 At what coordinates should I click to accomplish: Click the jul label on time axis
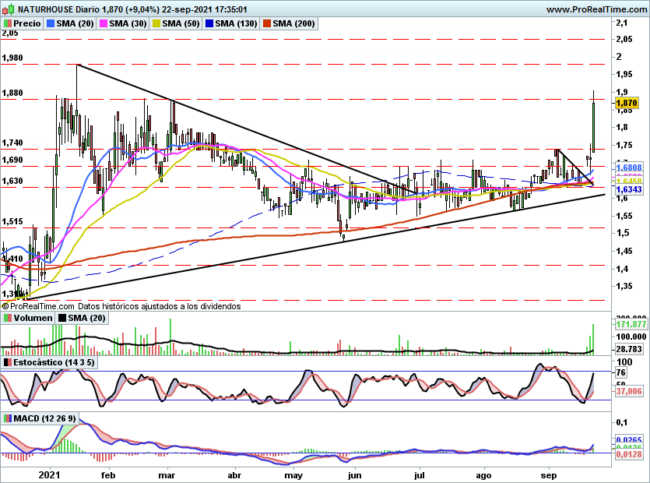click(420, 475)
